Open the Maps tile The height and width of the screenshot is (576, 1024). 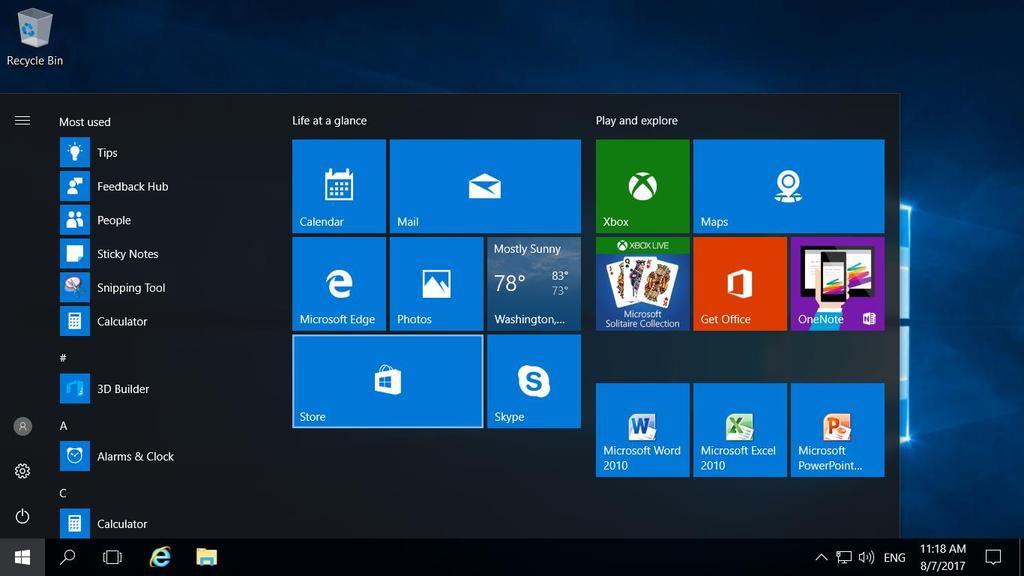click(x=789, y=186)
